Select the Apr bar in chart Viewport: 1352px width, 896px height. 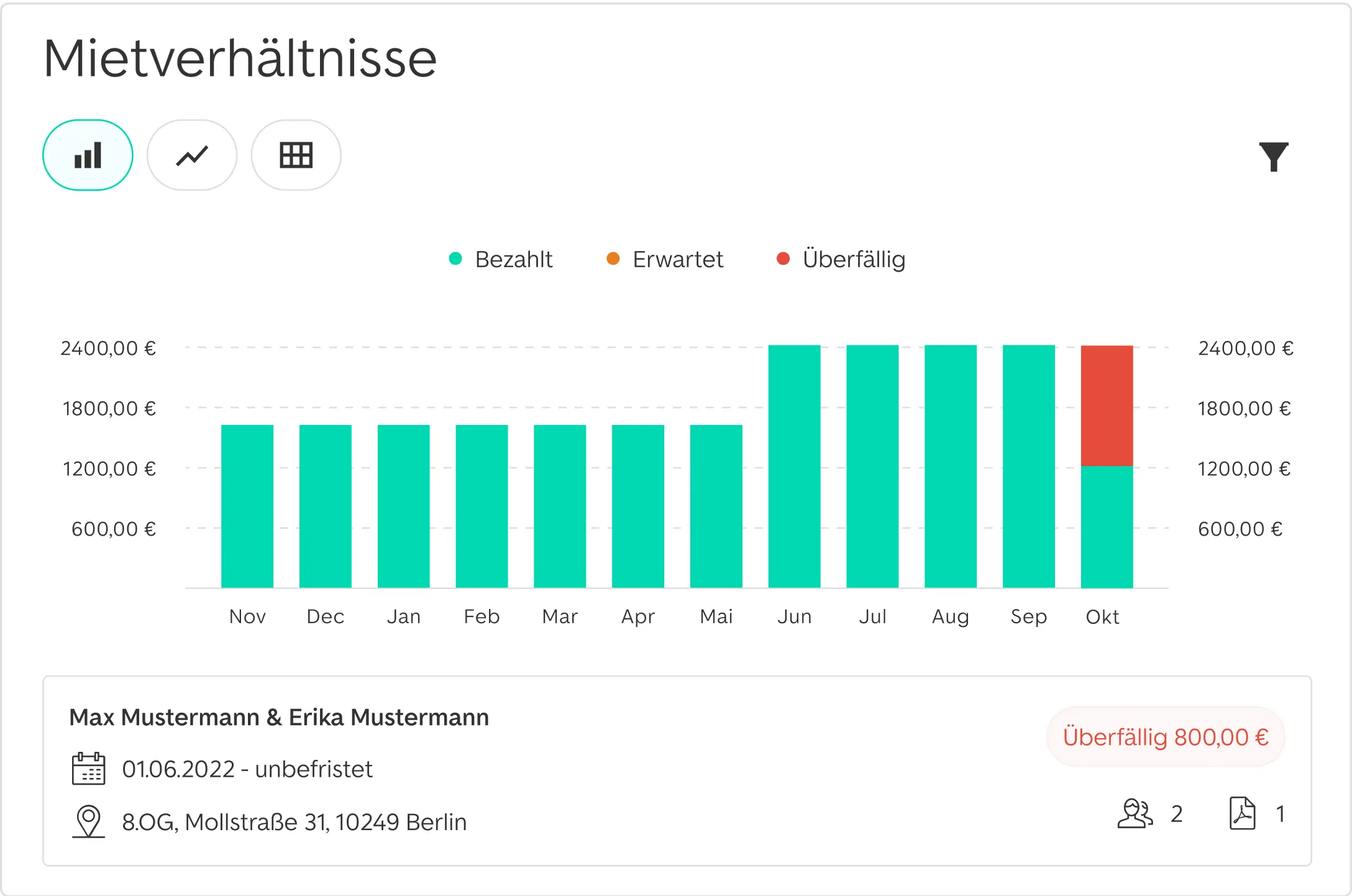point(638,506)
